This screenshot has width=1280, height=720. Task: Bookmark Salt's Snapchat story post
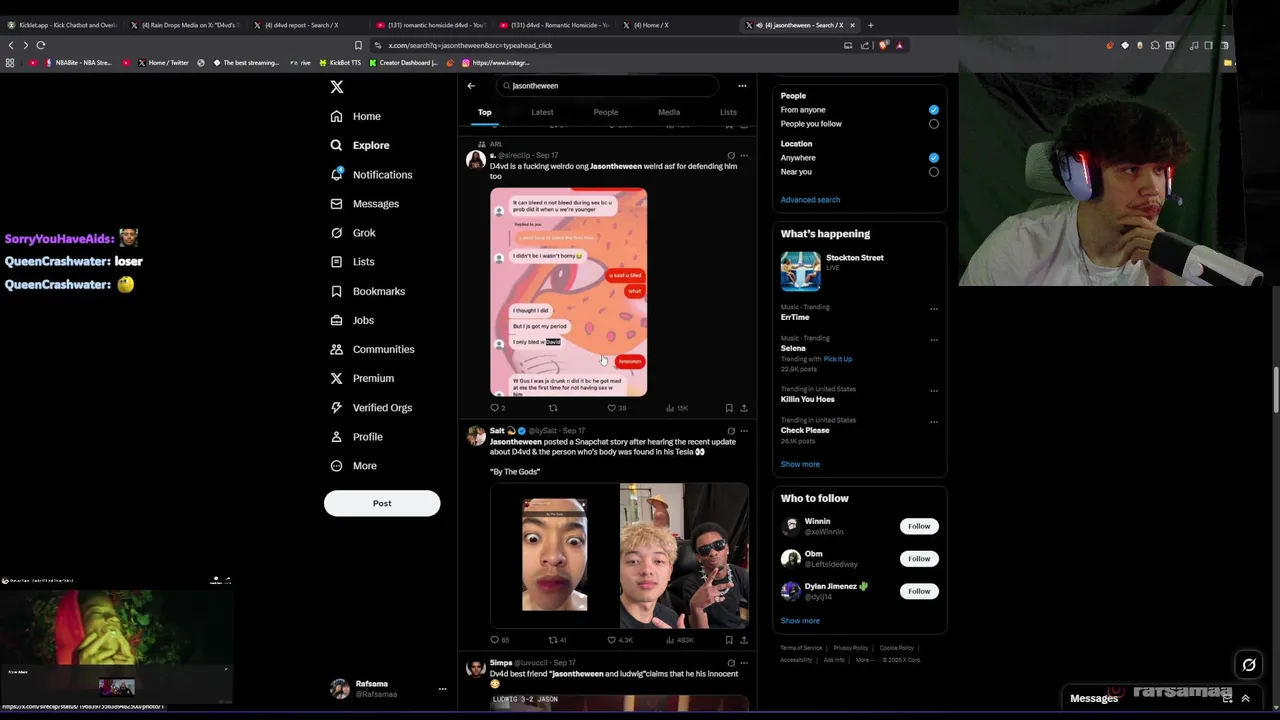pyautogui.click(x=729, y=640)
